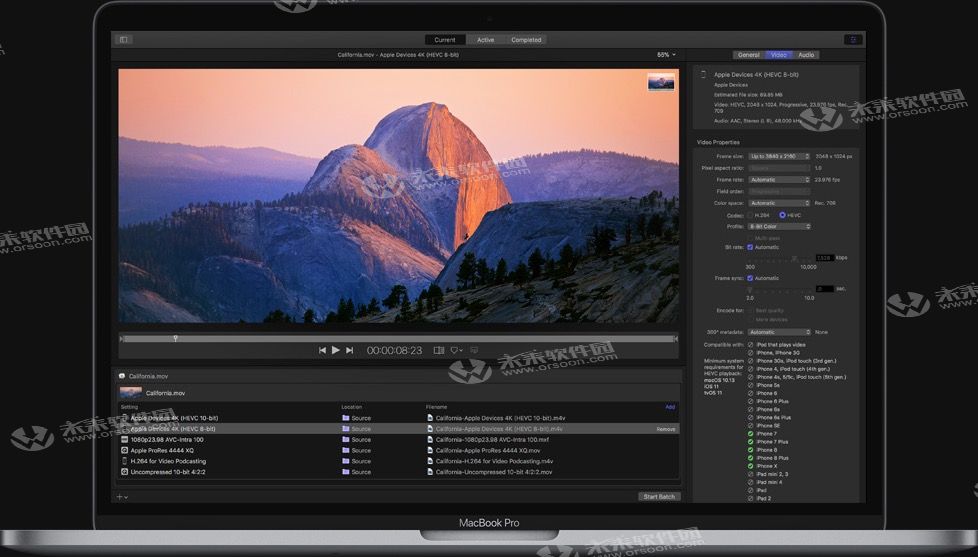This screenshot has height=557, width=978.
Task: Select the HEVC codec radio button
Action: coord(782,215)
